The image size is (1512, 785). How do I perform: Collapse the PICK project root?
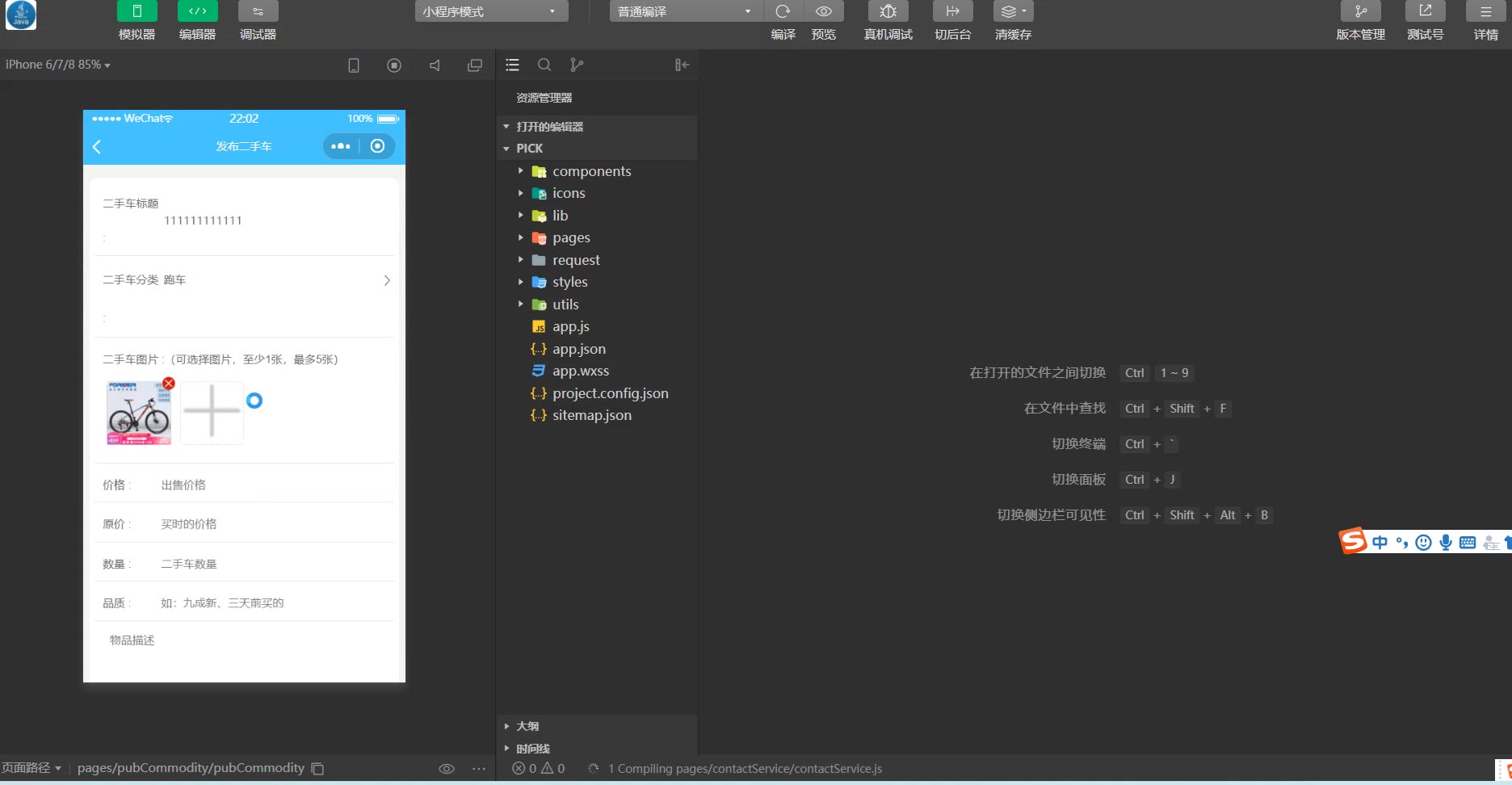[x=597, y=149]
